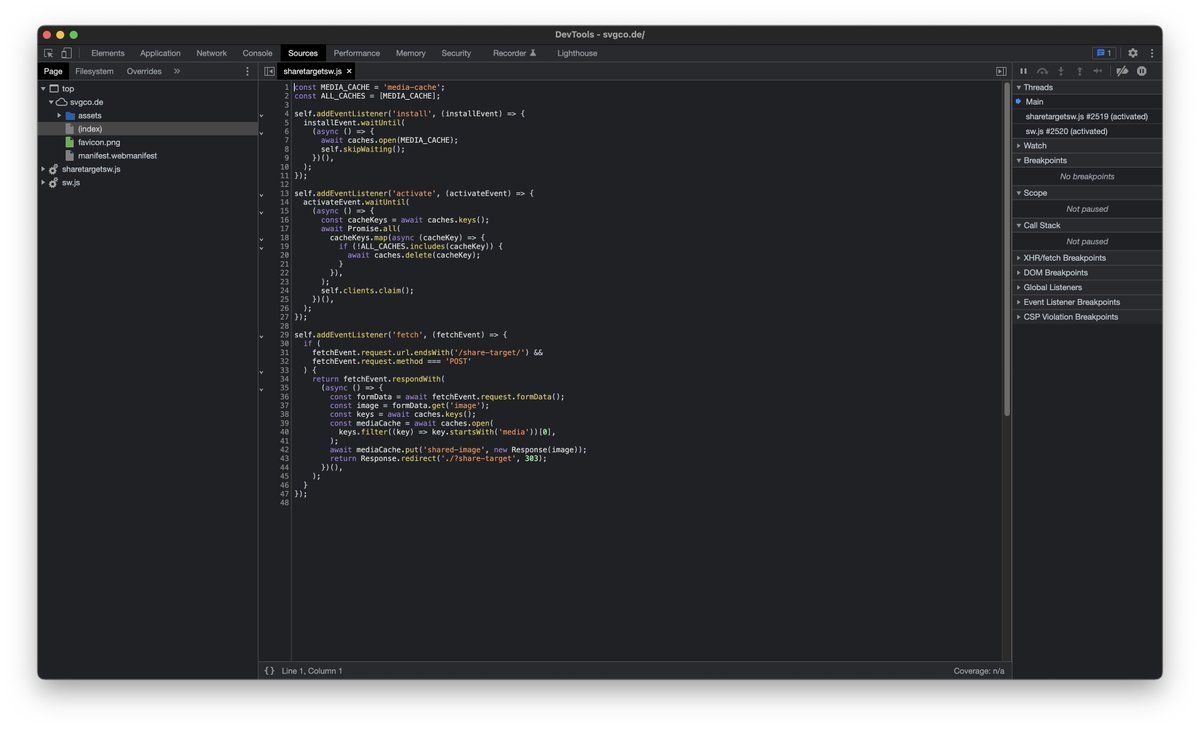Screen dimensions: 1200x729
Task: Switch to the Application panel tab
Action: (x=160, y=53)
